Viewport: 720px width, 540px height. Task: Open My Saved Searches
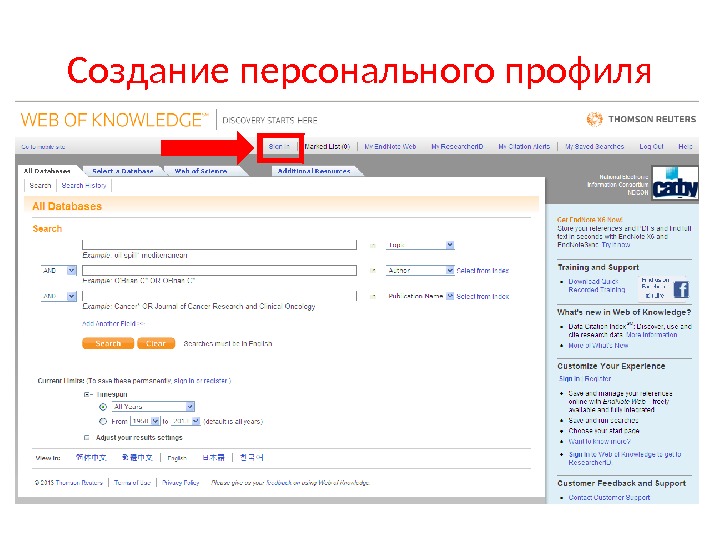(595, 146)
